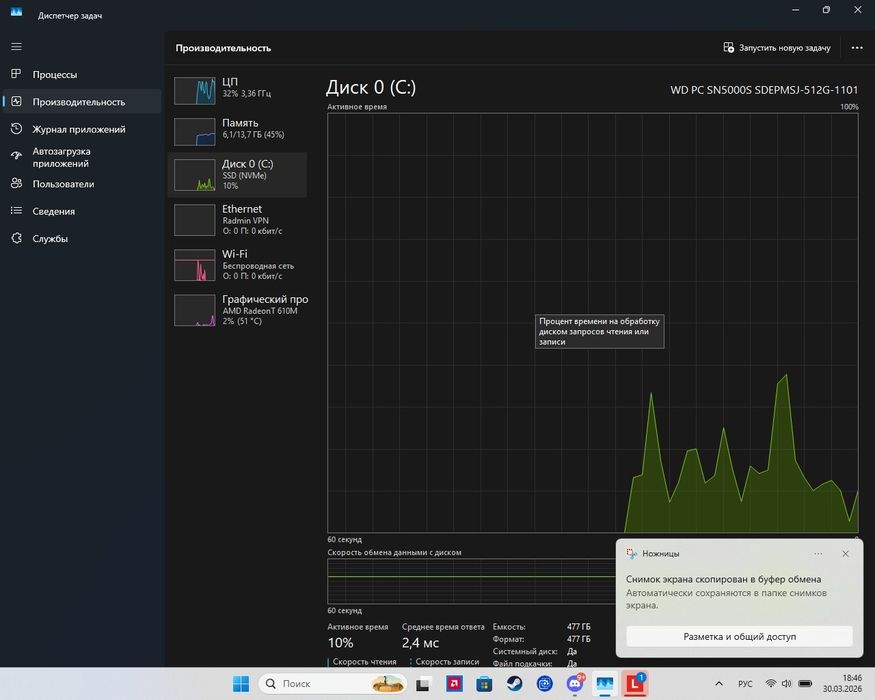Expand hidden system tray icons chevron

click(x=719, y=683)
